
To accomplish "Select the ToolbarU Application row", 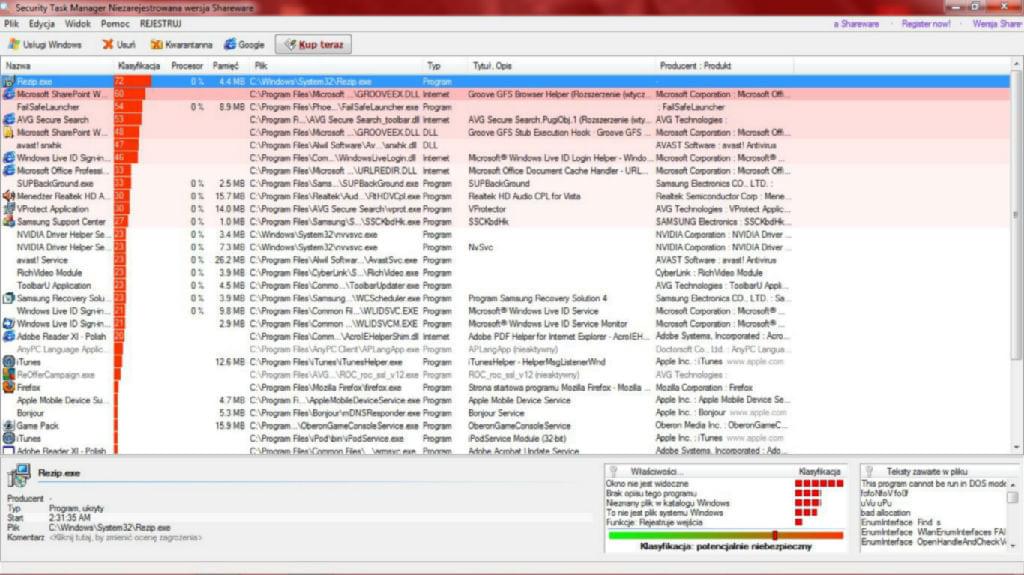I will [x=506, y=286].
